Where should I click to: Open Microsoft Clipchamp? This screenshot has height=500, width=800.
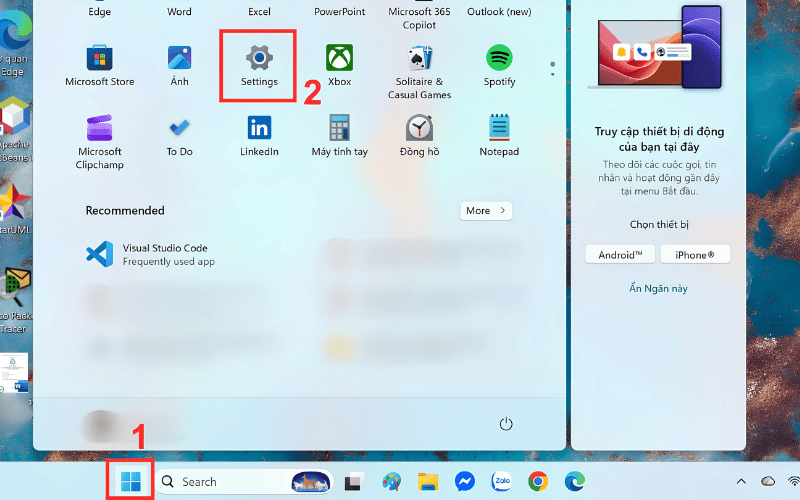tap(99, 142)
